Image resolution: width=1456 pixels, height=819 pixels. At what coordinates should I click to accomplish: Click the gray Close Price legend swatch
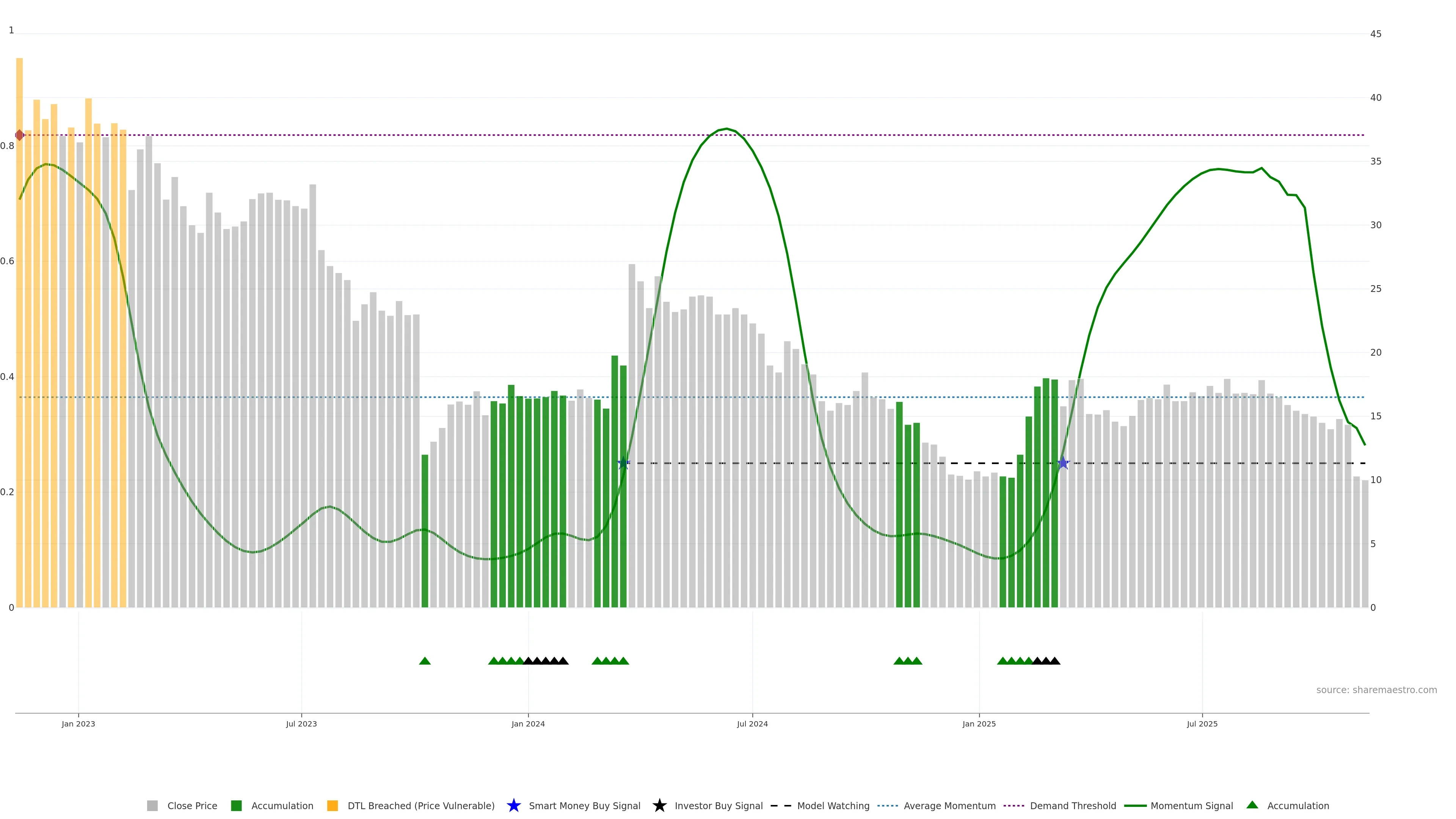152,805
